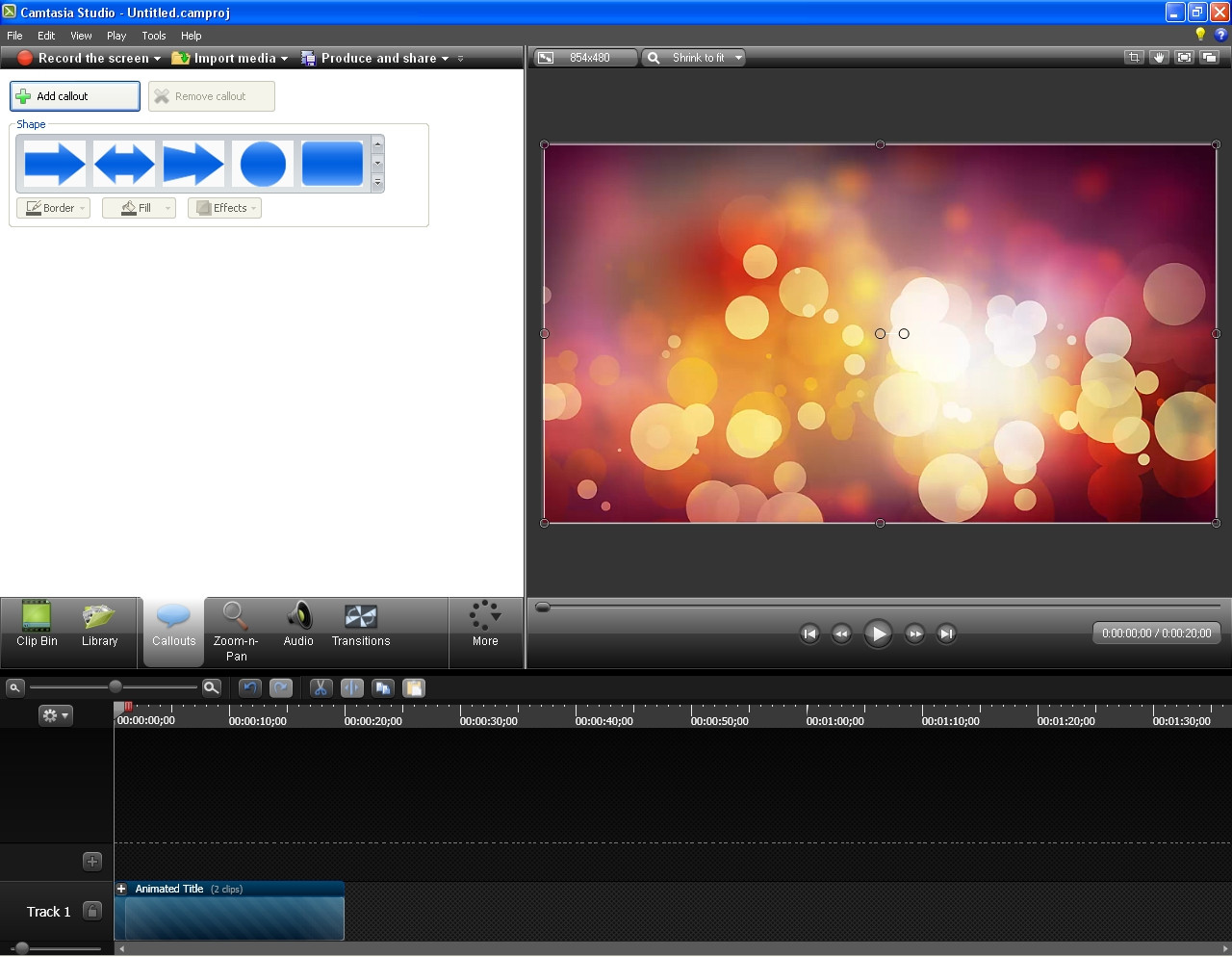The height and width of the screenshot is (957, 1232).
Task: Select the crop tool above the preview
Action: click(x=1134, y=58)
